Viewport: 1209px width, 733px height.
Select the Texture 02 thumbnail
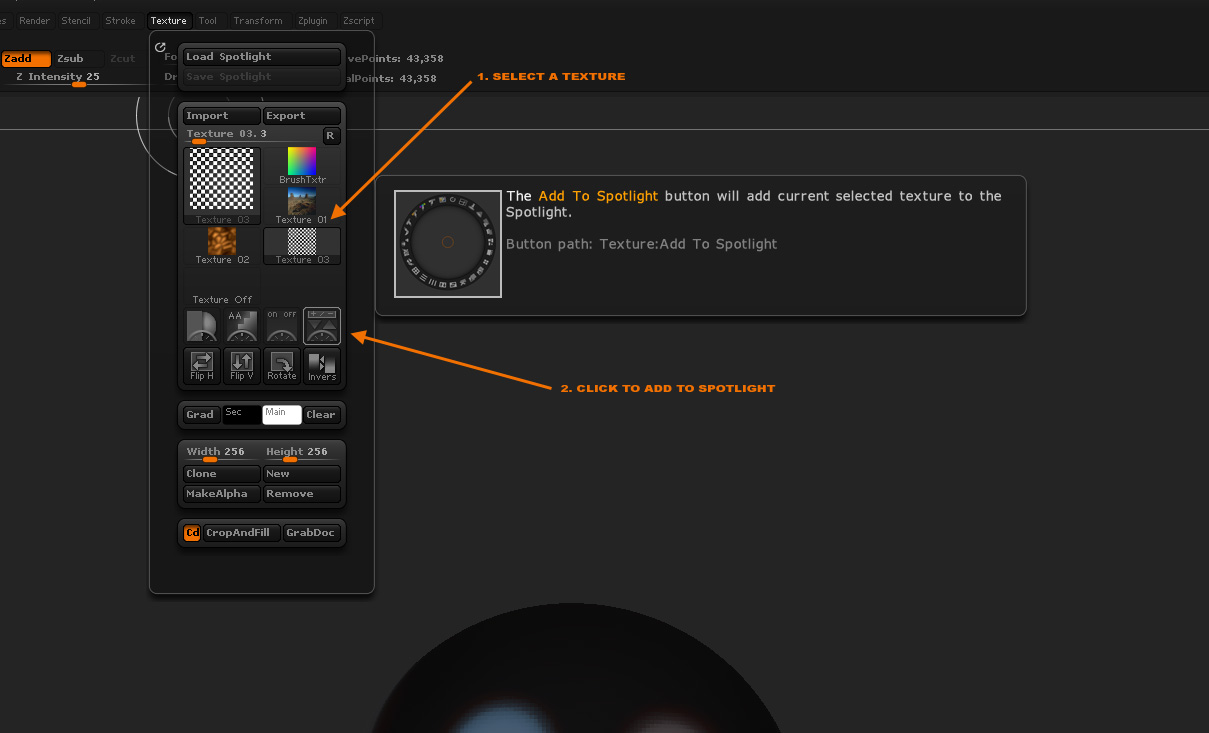[x=222, y=240]
